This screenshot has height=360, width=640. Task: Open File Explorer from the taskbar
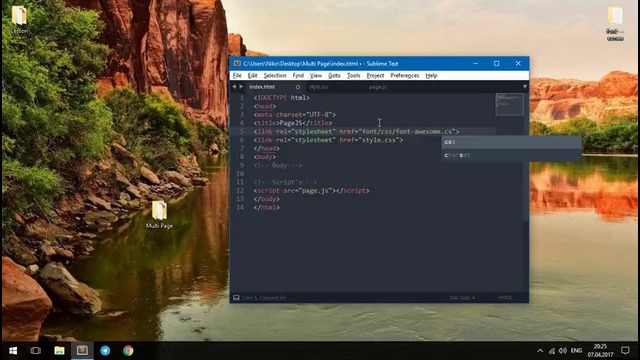tap(59, 351)
